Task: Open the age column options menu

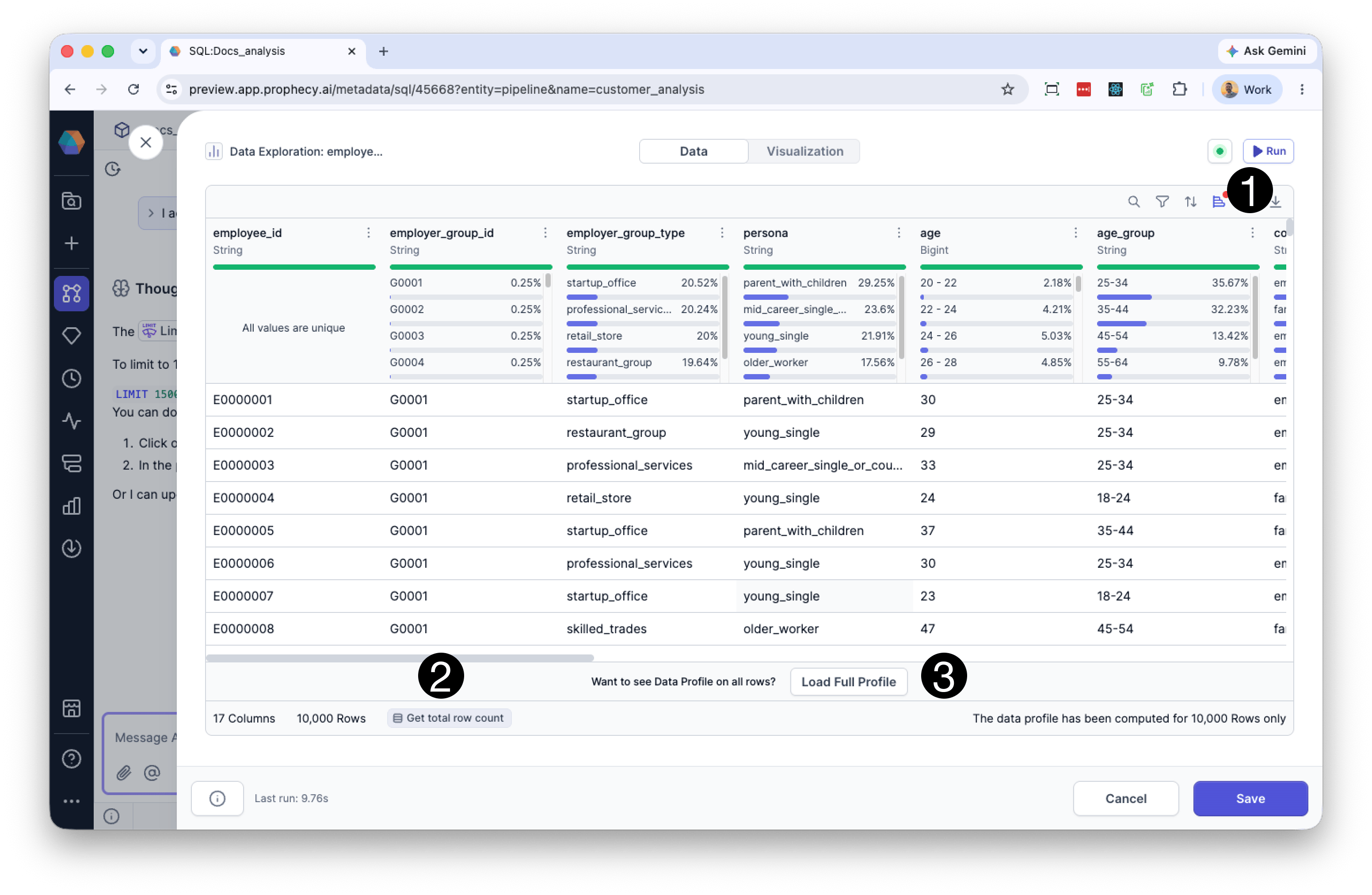Action: click(1076, 233)
